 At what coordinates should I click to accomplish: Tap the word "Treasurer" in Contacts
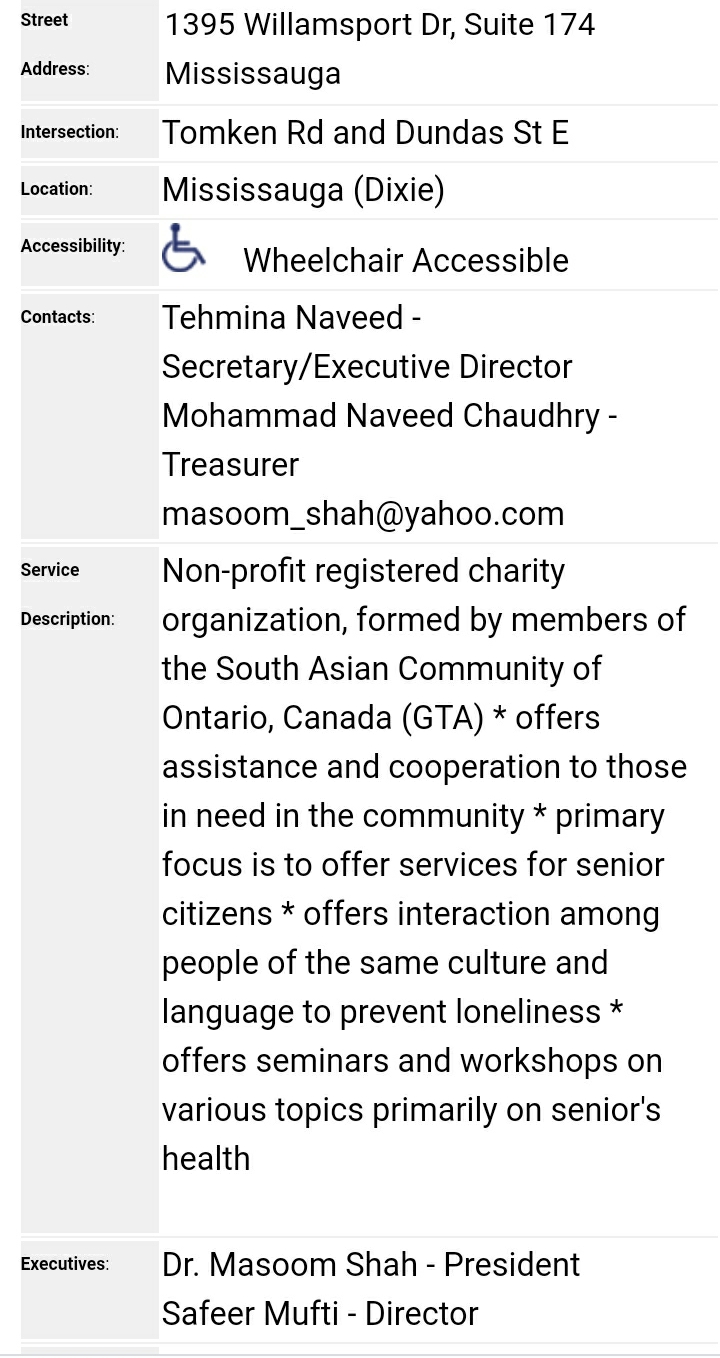coord(230,465)
